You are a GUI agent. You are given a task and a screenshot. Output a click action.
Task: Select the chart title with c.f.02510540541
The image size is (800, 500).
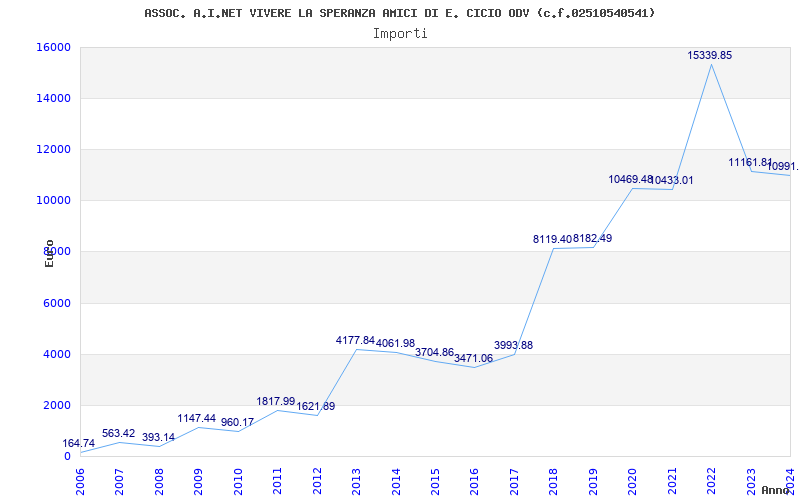[x=399, y=13]
